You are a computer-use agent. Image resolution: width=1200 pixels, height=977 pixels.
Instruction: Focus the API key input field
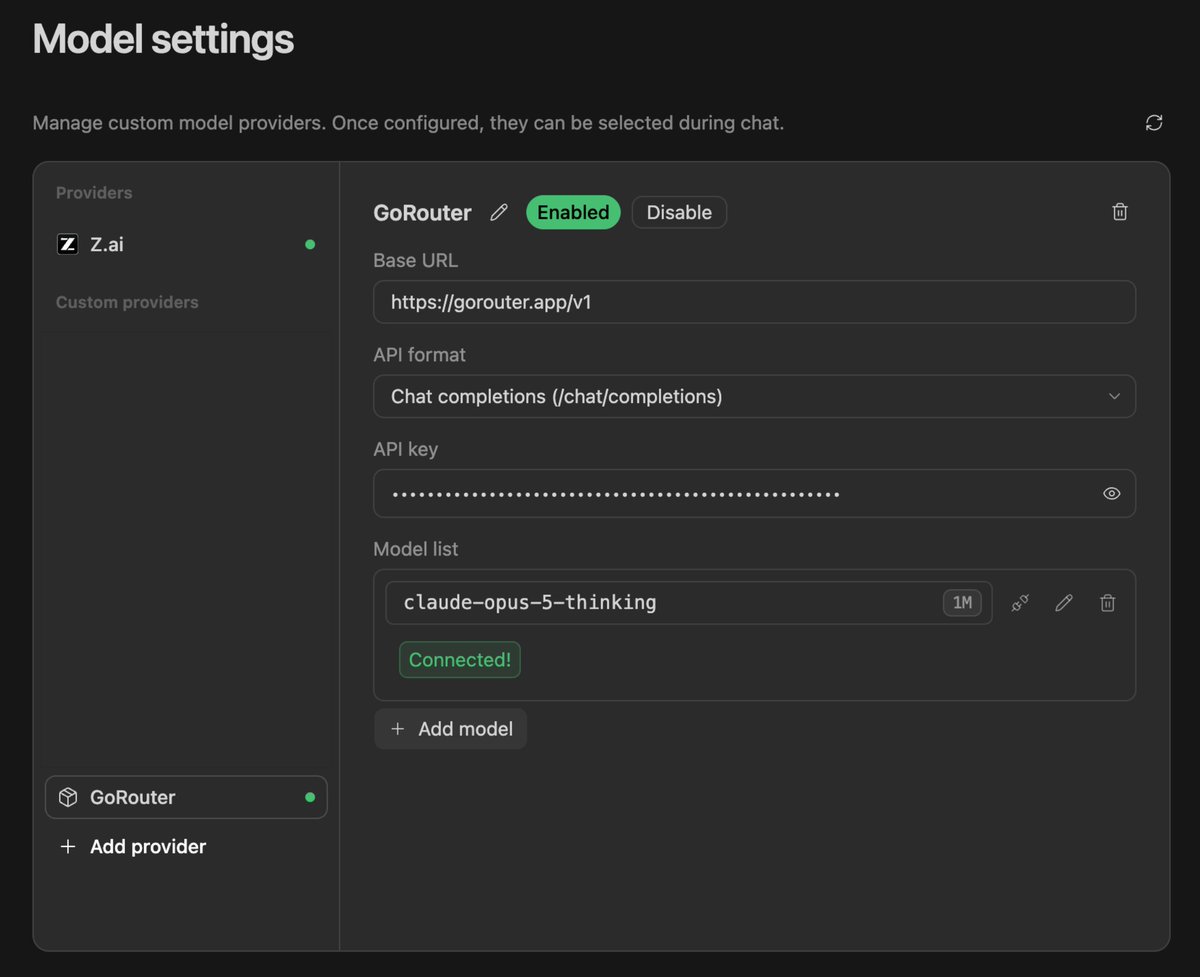pos(754,494)
